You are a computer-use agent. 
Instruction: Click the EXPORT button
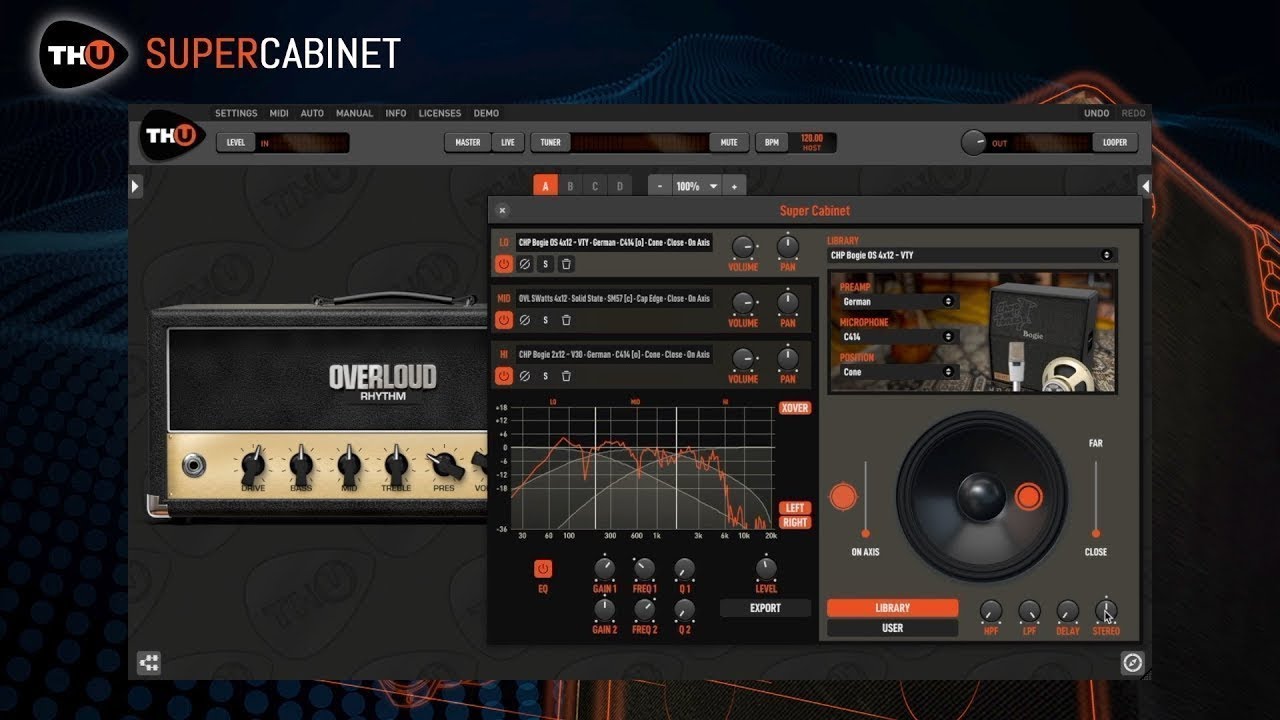pyautogui.click(x=765, y=608)
